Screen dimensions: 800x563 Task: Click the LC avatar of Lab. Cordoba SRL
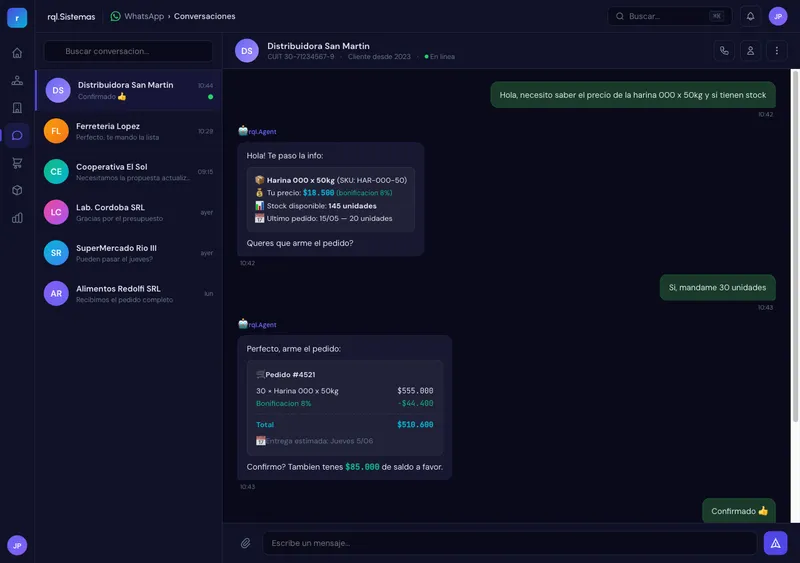56,212
